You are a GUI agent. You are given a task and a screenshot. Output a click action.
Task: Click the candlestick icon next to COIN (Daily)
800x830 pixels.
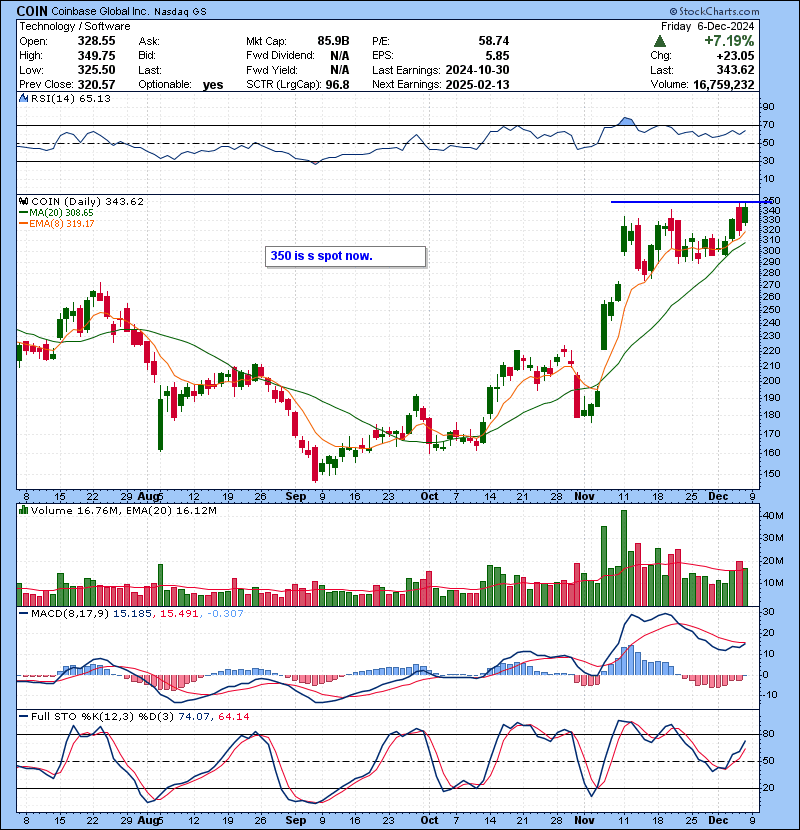(23, 201)
